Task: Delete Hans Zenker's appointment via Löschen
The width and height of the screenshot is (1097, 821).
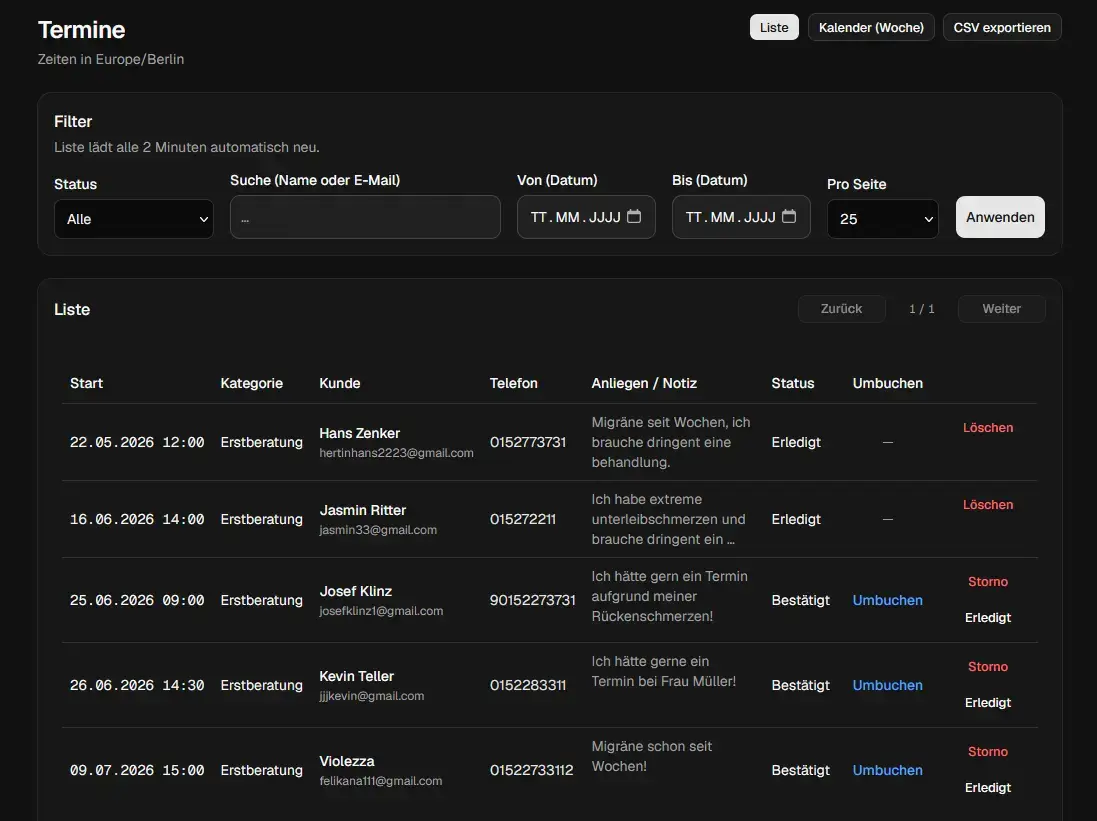Action: (x=987, y=428)
